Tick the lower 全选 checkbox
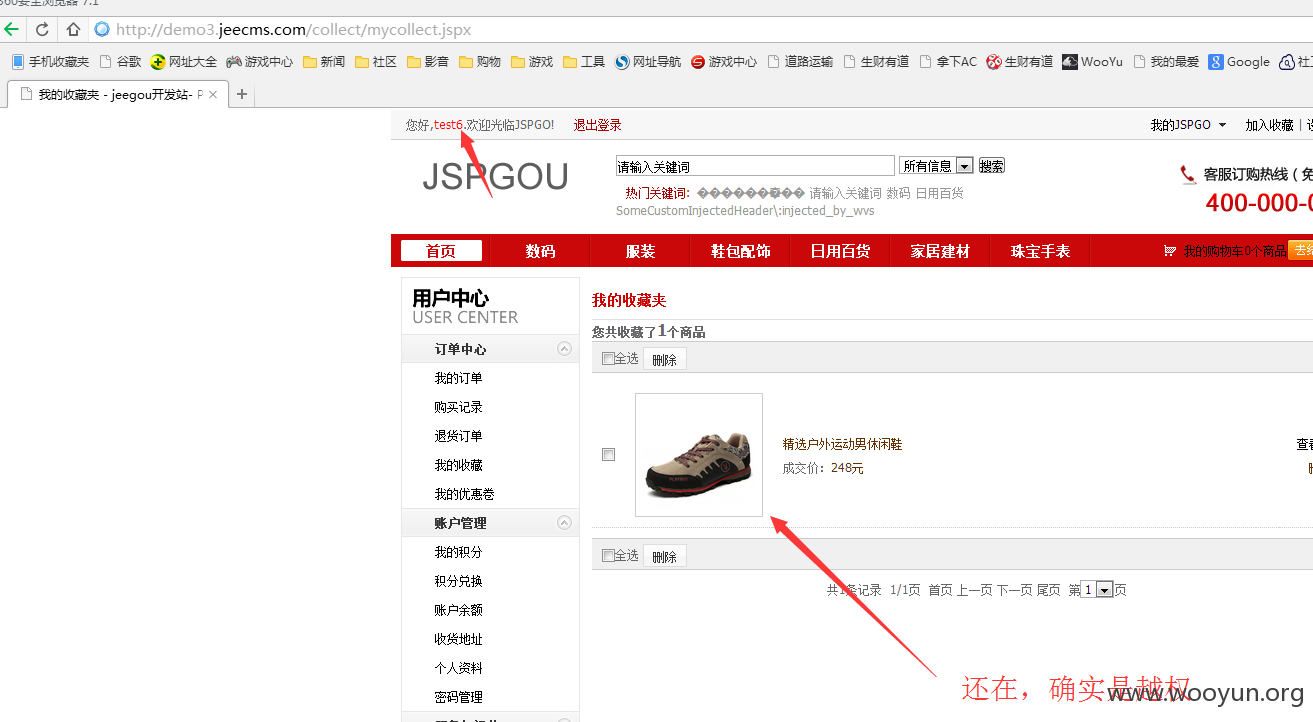The height and width of the screenshot is (722, 1313). 608,556
